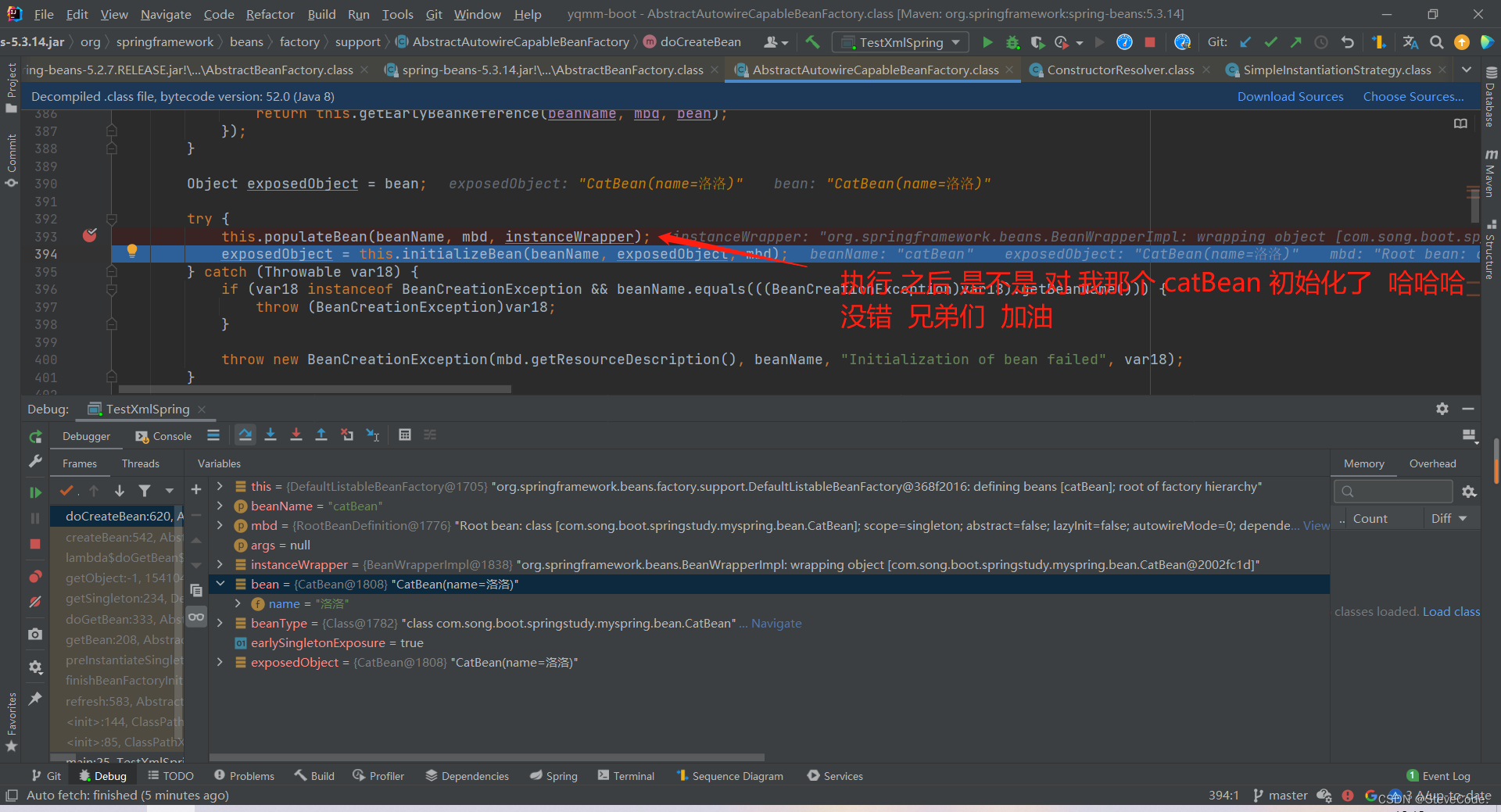The image size is (1501, 812).
Task: Stop the running process with red square
Action: 1150,42
